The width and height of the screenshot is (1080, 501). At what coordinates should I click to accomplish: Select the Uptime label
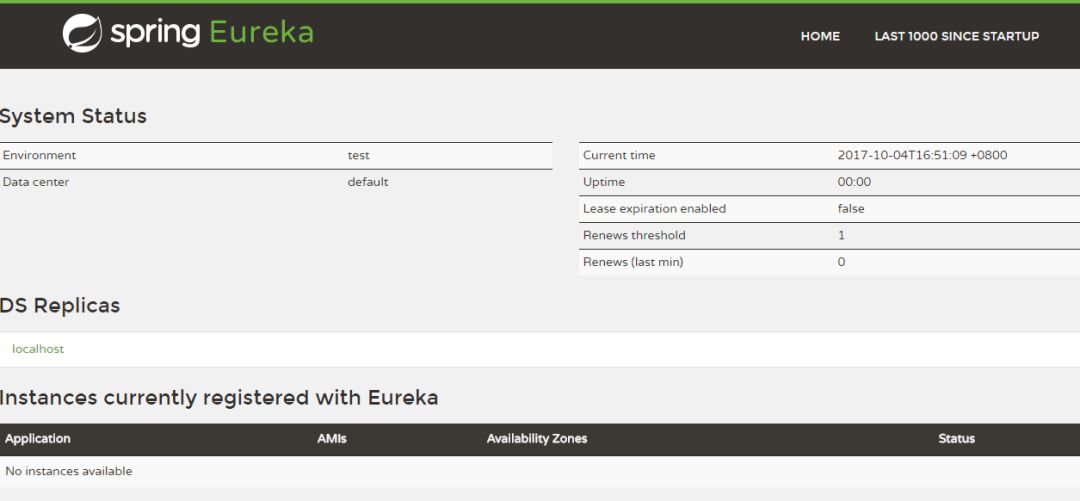[x=604, y=182]
